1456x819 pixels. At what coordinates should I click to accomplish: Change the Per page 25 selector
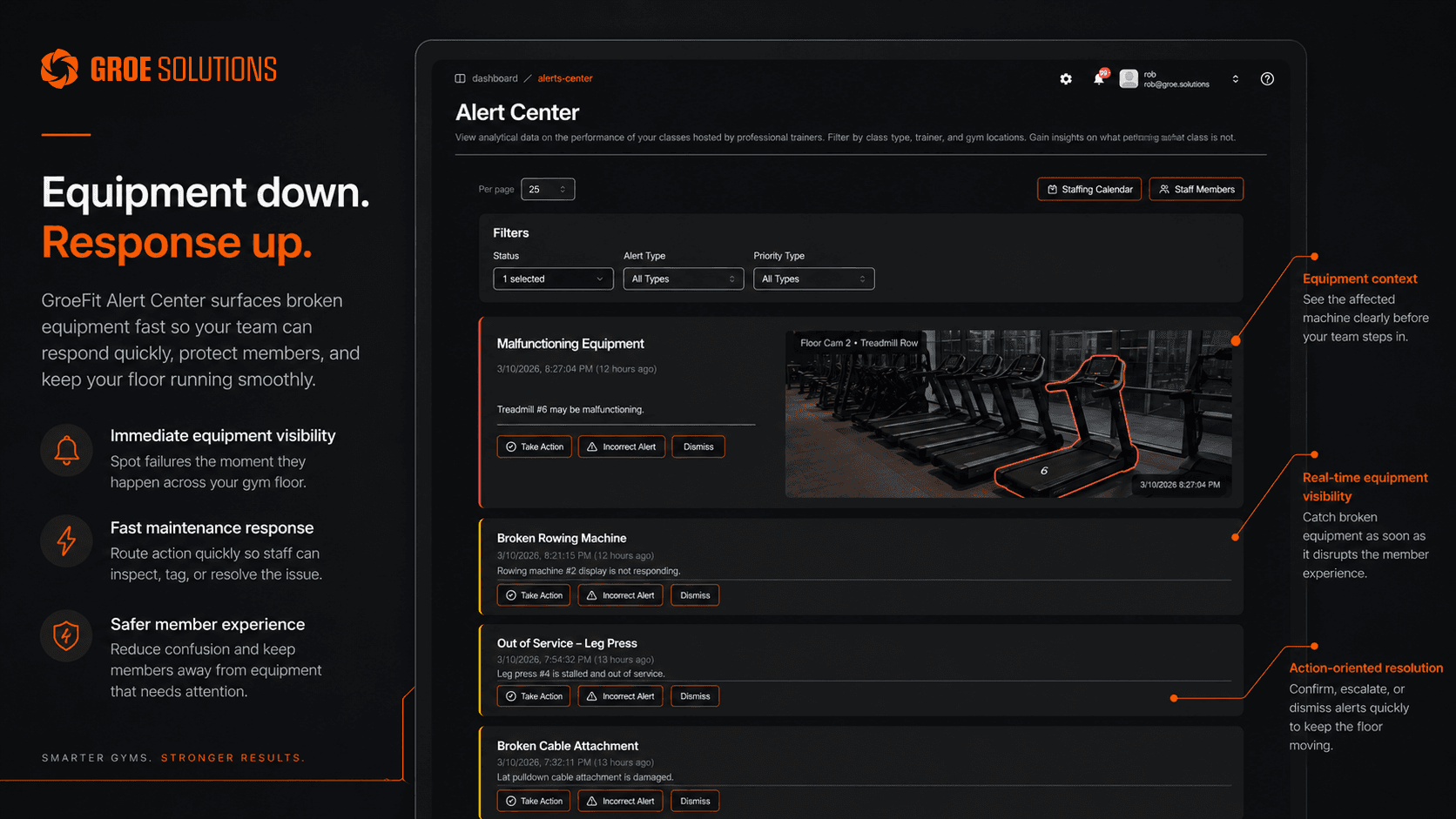[x=548, y=189]
